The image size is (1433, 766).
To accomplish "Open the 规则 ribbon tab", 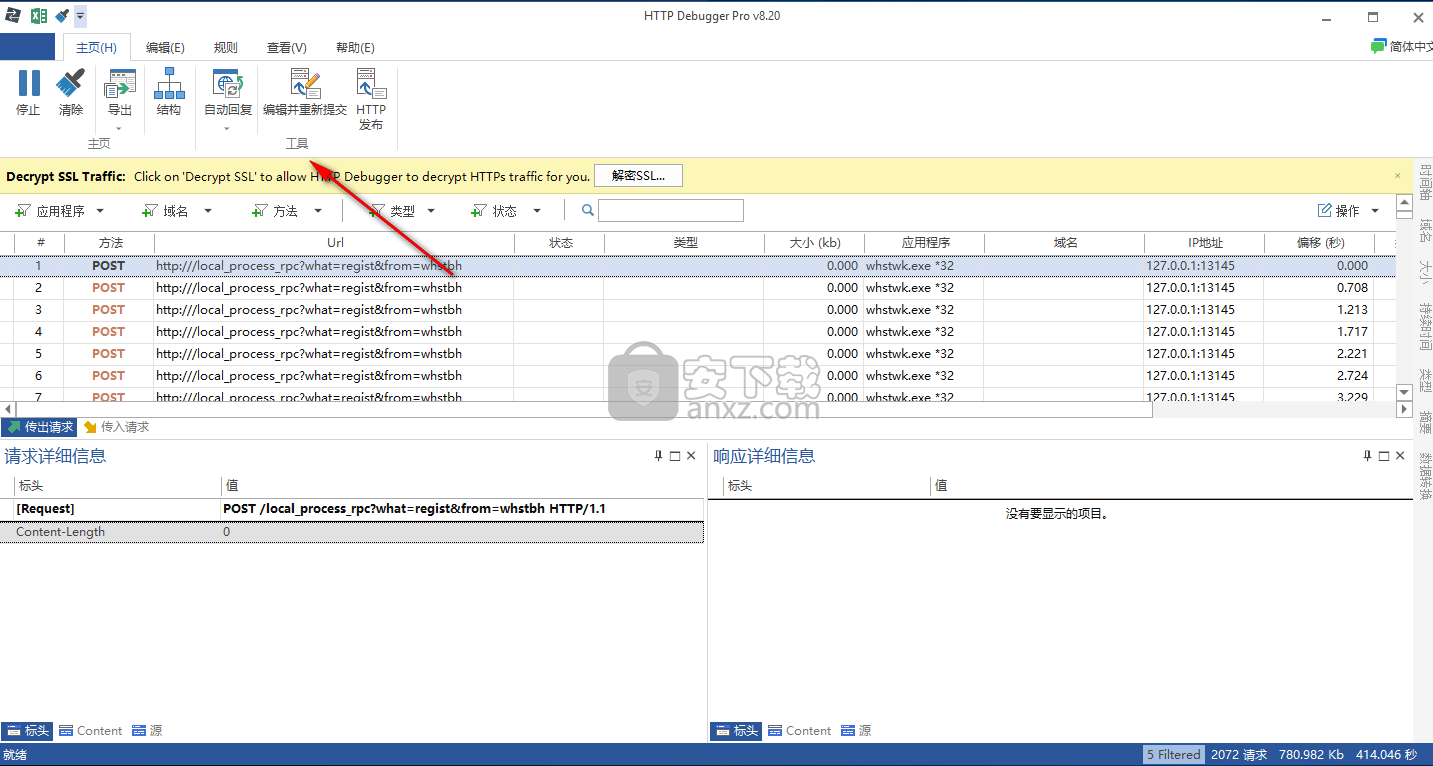I will point(226,48).
